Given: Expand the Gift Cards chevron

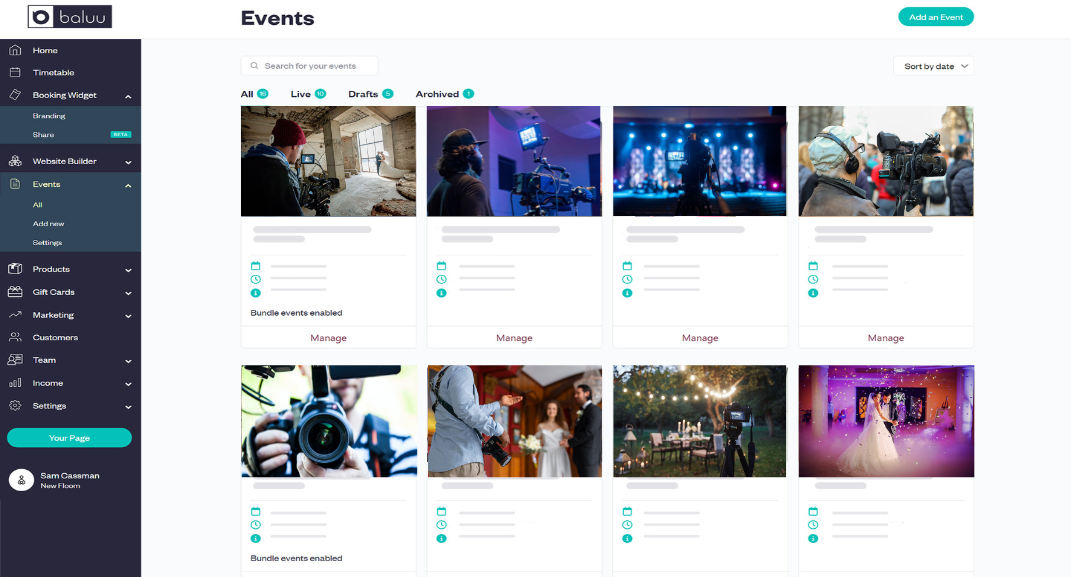Looking at the screenshot, I should [x=128, y=293].
